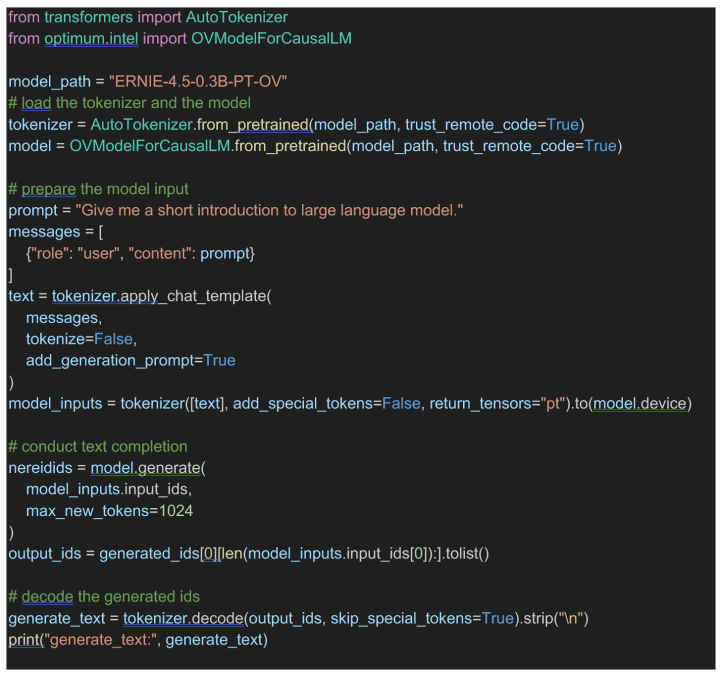Click 'tokenize=False,' argument

(81, 339)
